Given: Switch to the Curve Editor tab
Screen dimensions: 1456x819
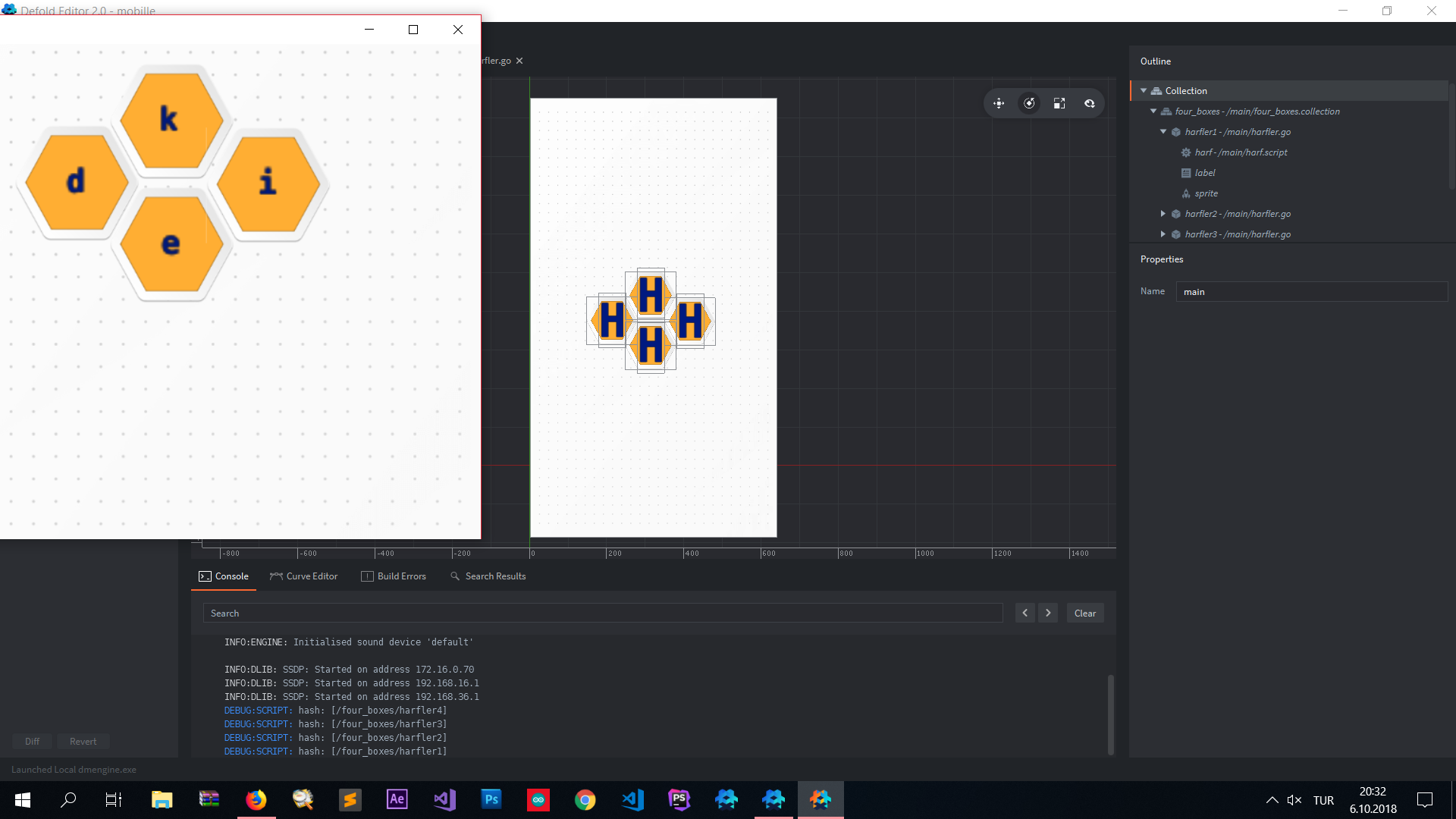Looking at the screenshot, I should pyautogui.click(x=303, y=576).
